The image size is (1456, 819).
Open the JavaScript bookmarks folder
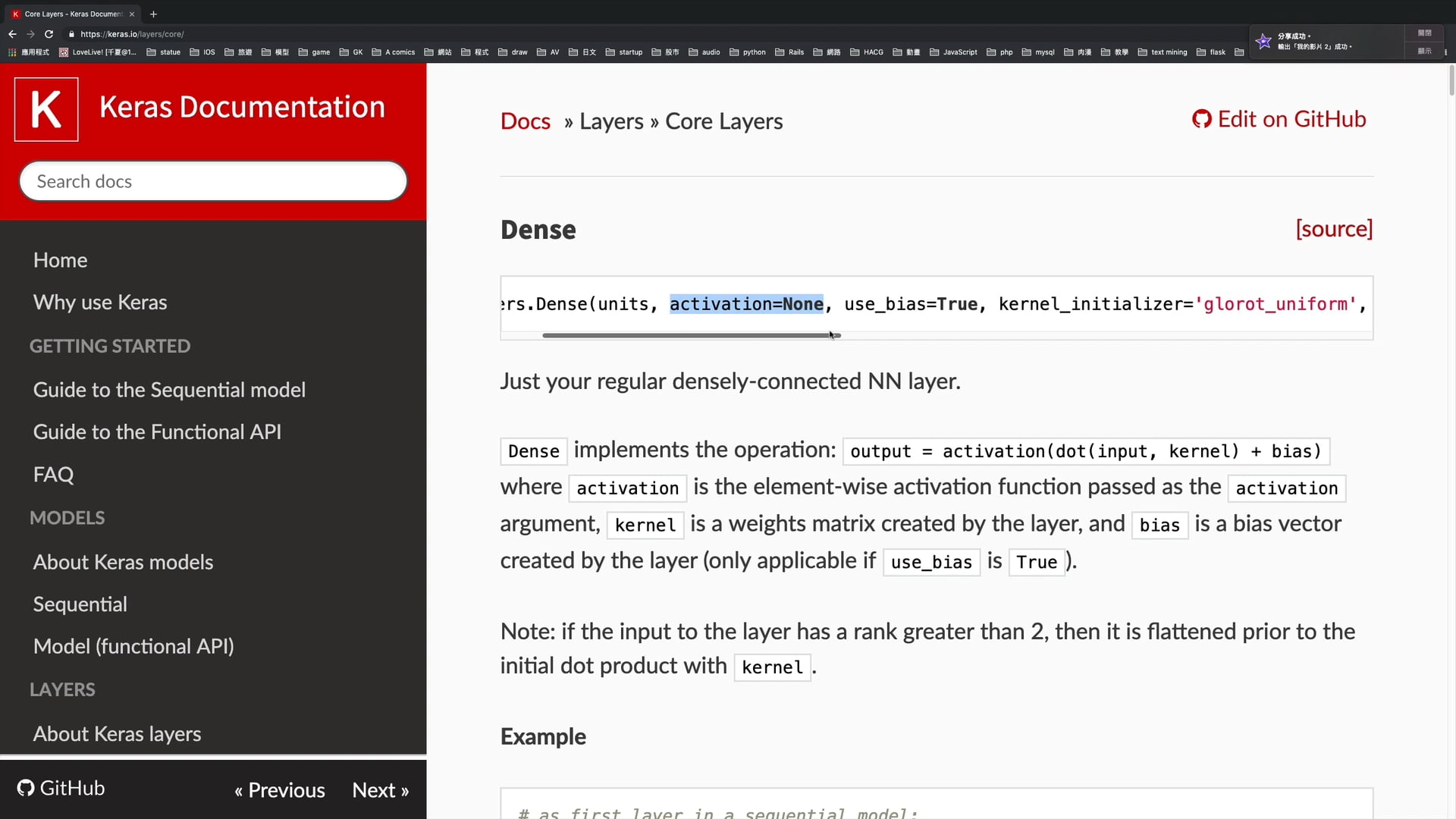pyautogui.click(x=953, y=52)
